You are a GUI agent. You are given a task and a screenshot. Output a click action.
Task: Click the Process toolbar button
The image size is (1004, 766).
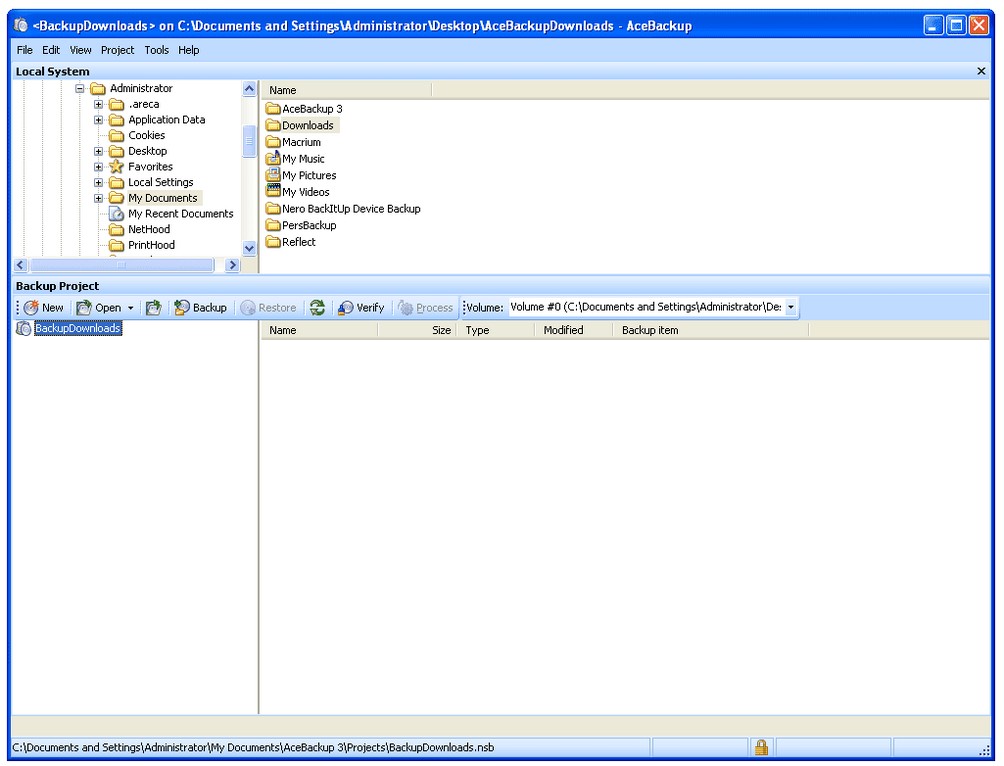pos(425,307)
